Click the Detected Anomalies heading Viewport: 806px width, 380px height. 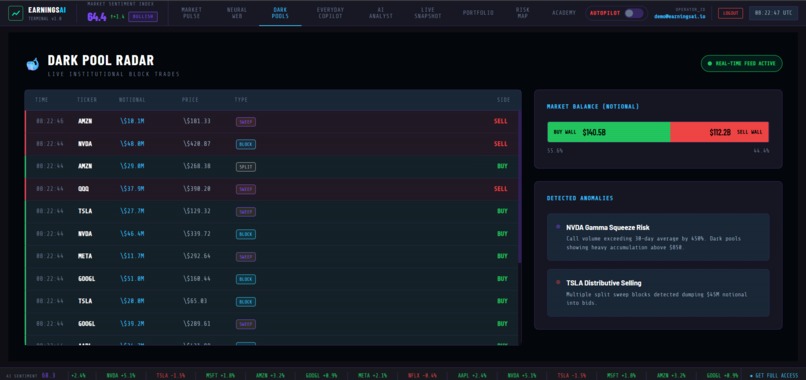click(x=580, y=198)
